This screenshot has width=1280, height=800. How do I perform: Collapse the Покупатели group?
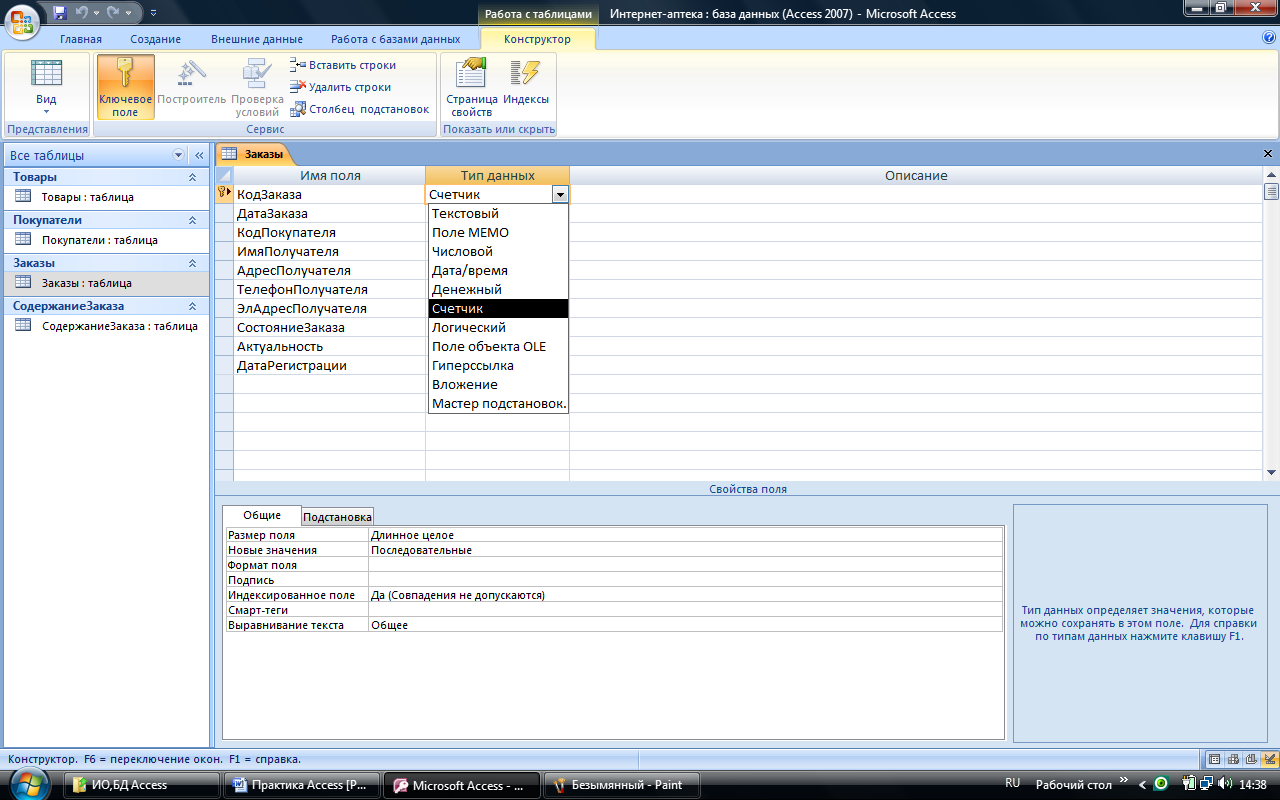coord(192,220)
